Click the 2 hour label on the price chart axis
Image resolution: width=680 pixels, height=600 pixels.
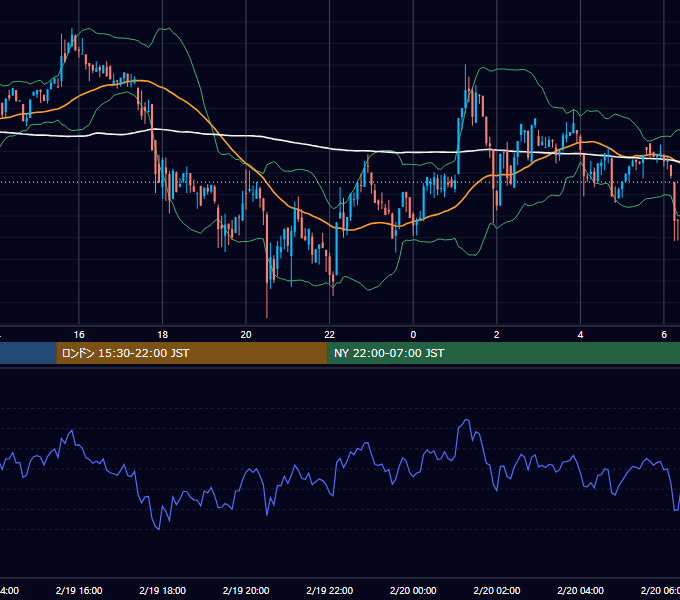(x=497, y=335)
